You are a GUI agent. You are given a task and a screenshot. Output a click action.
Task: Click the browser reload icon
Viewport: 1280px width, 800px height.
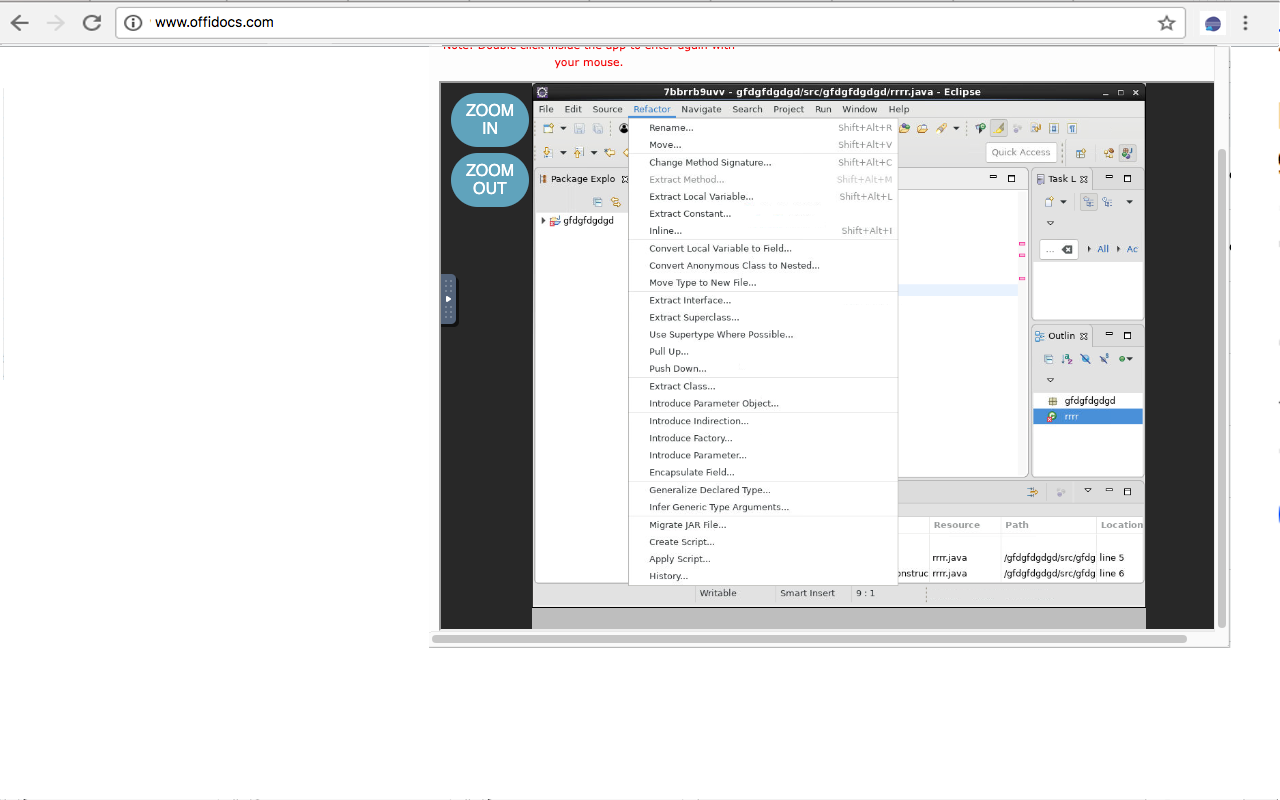92,23
